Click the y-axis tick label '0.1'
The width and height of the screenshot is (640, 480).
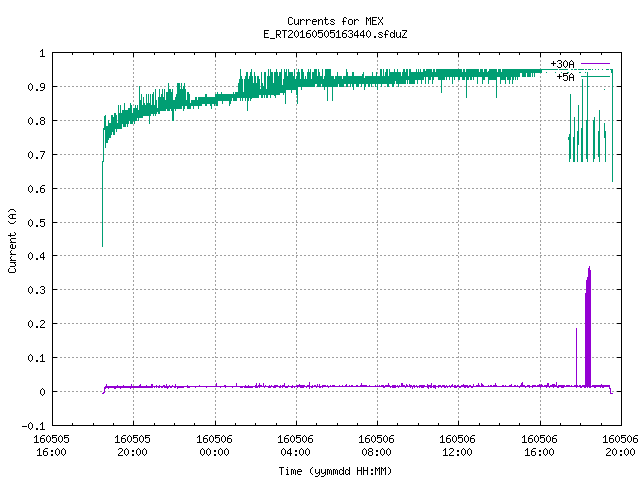[x=36, y=358]
